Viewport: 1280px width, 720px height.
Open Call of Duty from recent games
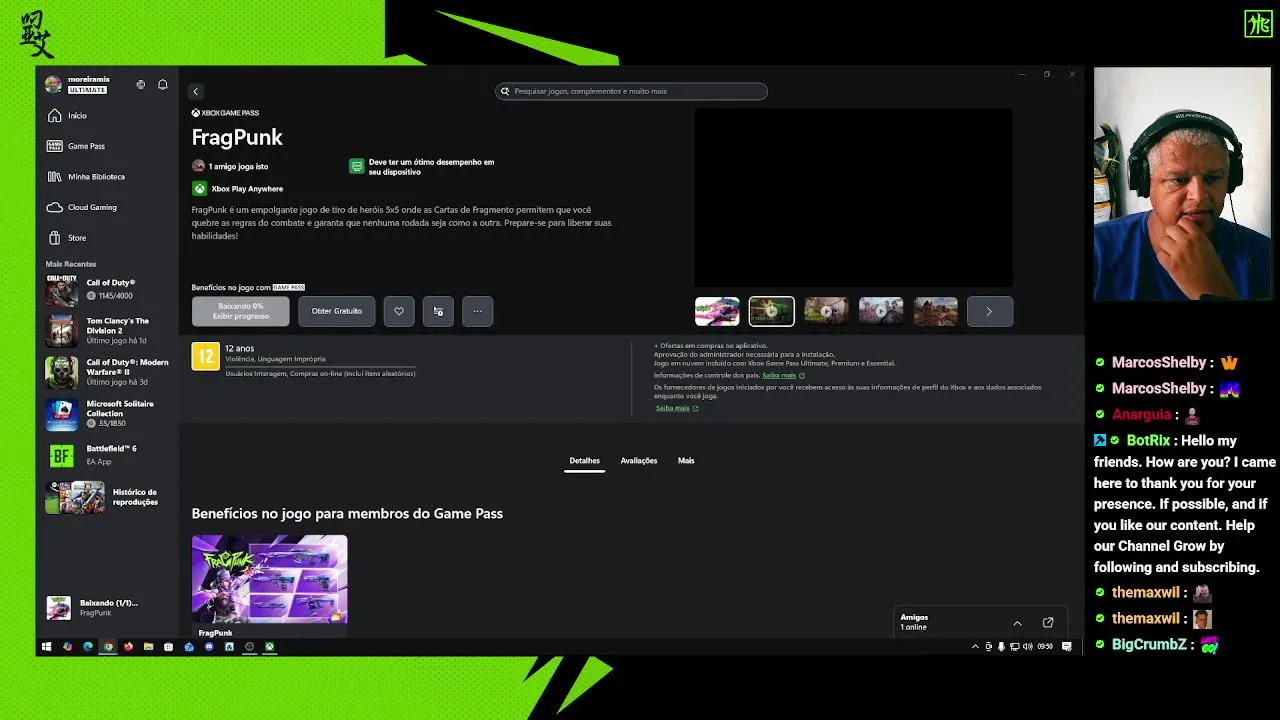[x=107, y=290]
